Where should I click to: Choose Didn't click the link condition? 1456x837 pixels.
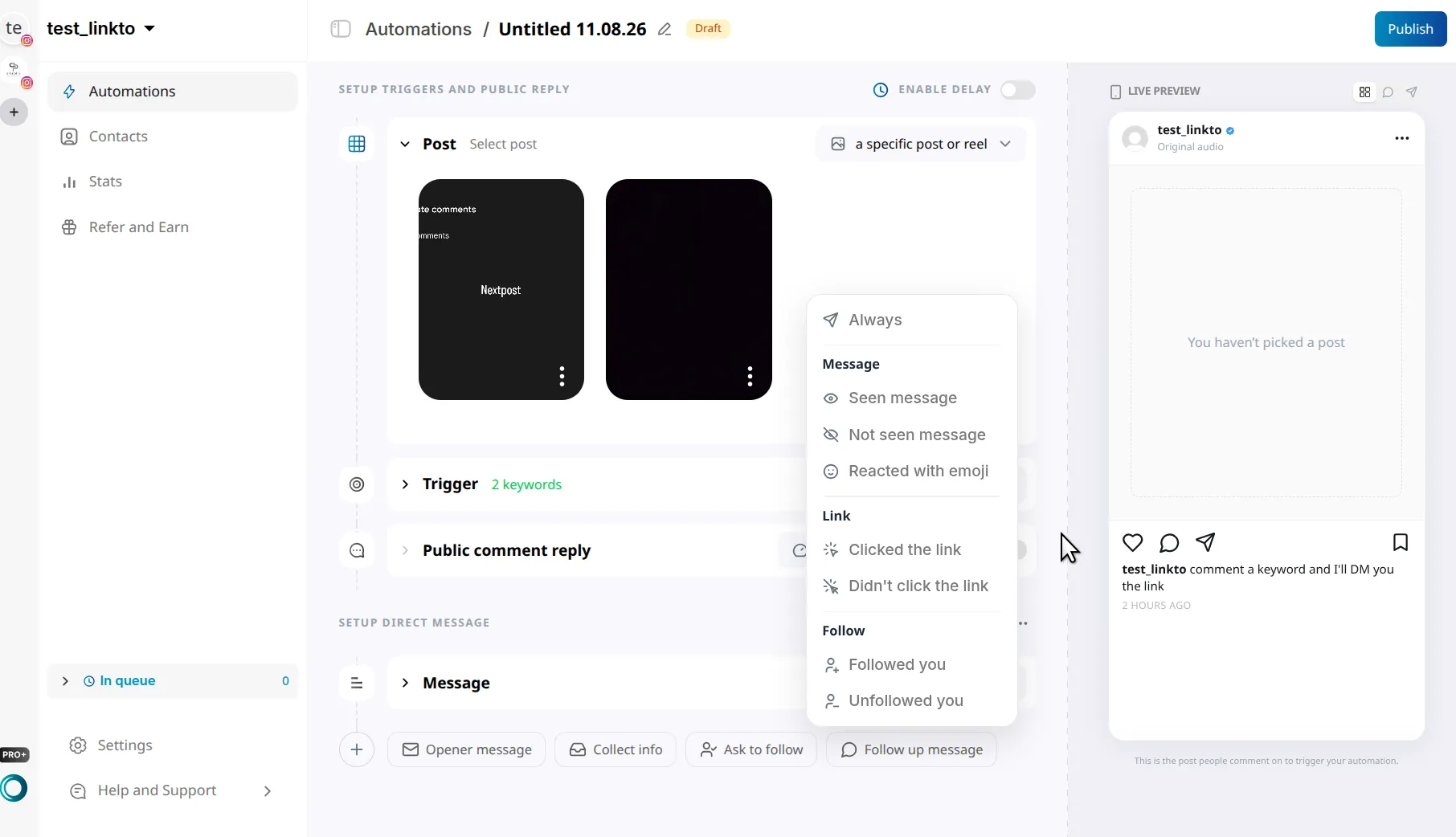pyautogui.click(x=911, y=586)
